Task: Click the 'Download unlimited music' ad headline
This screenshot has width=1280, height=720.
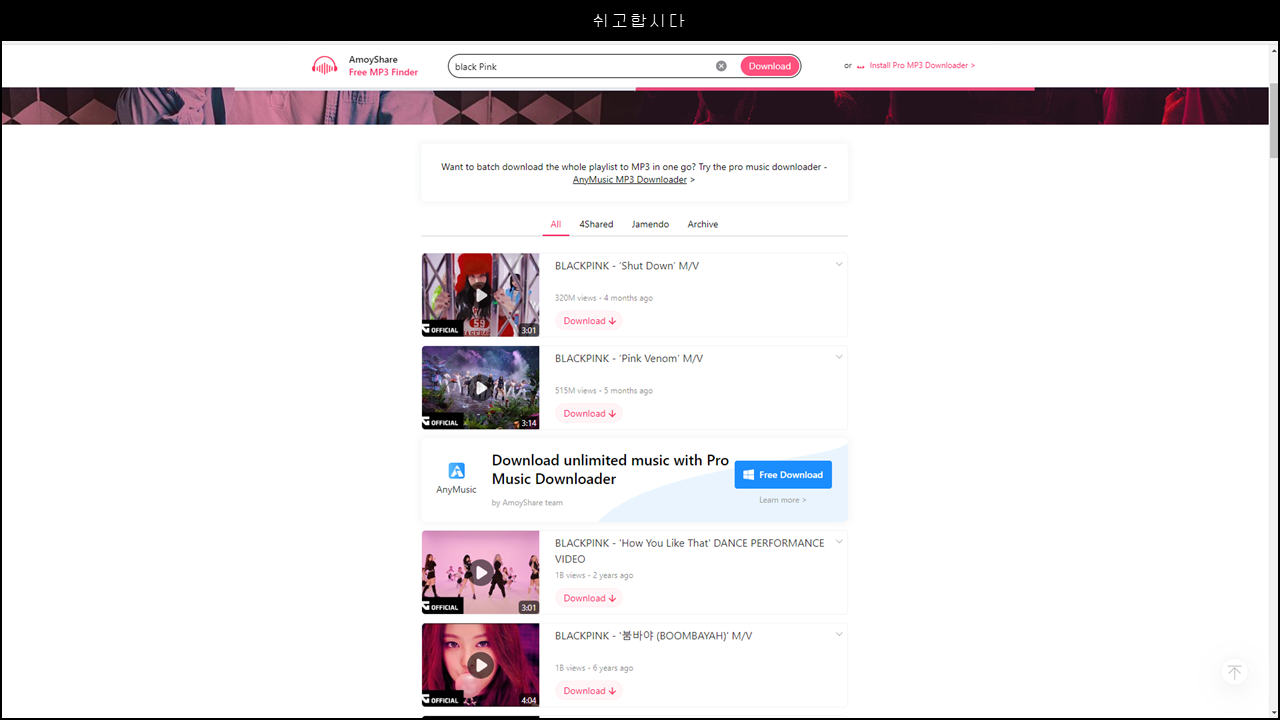Action: 610,470
